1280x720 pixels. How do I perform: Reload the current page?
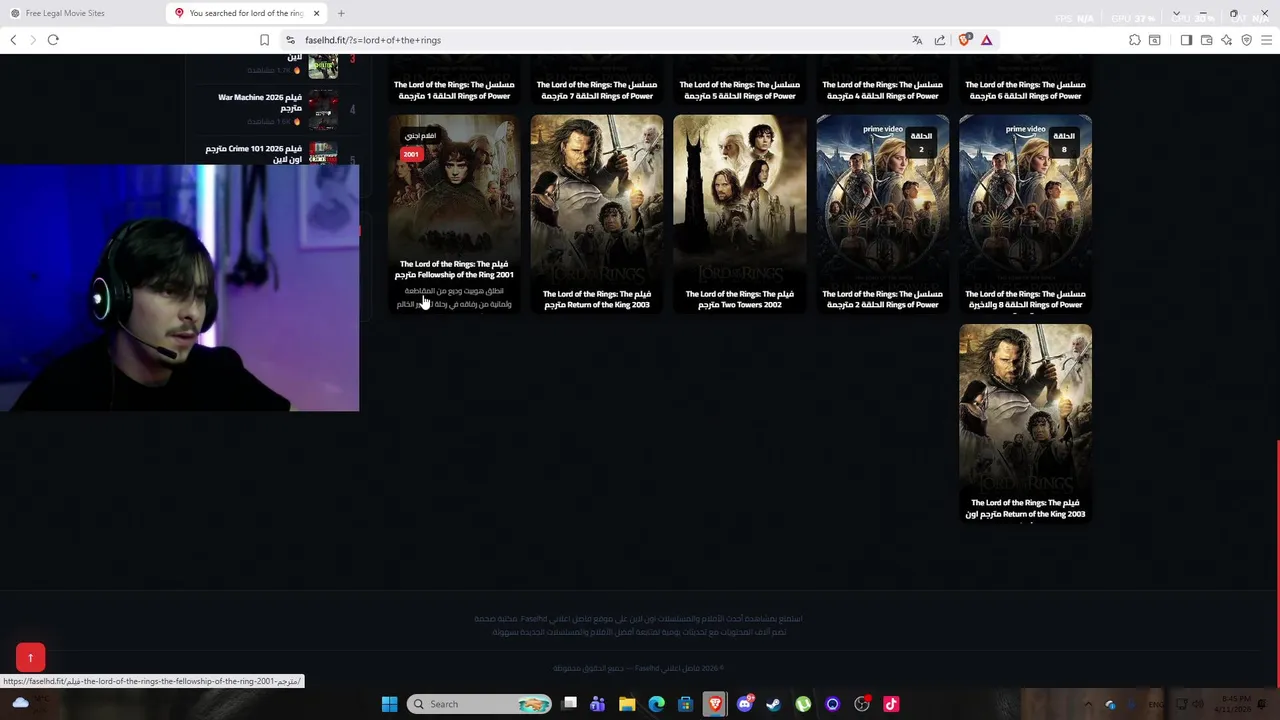(53, 40)
